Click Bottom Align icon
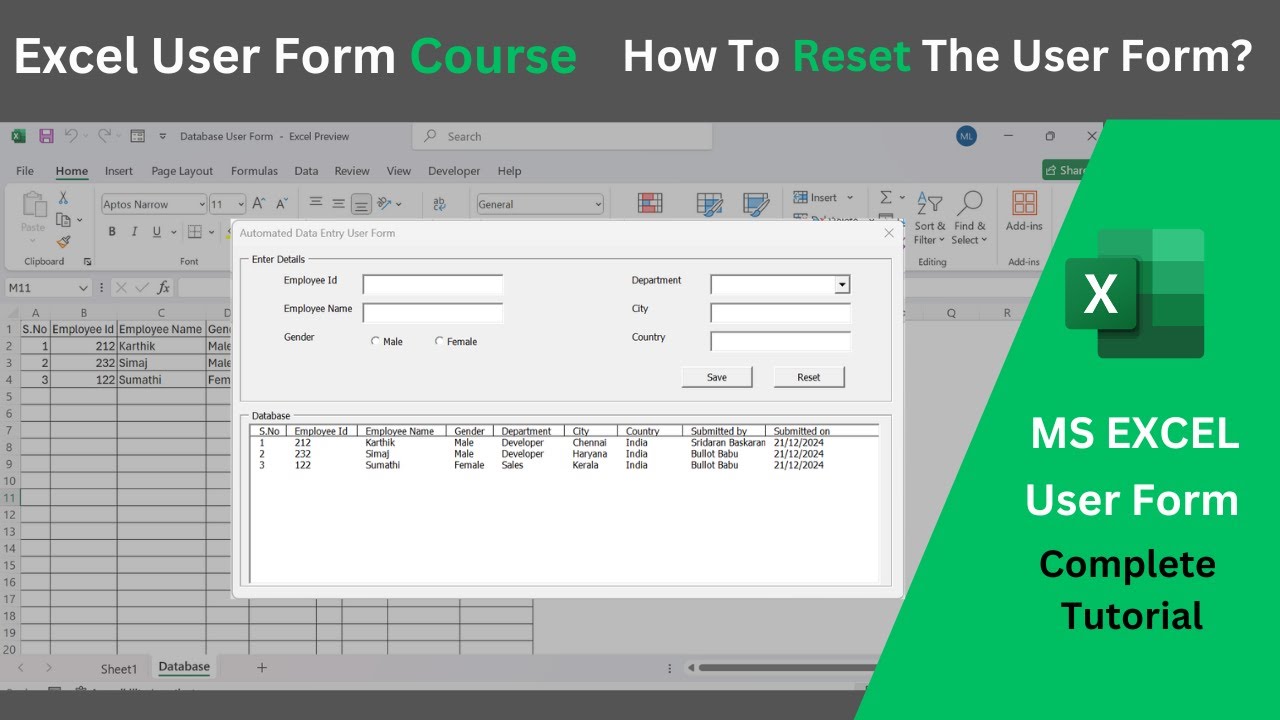The image size is (1280, 720). click(x=362, y=203)
